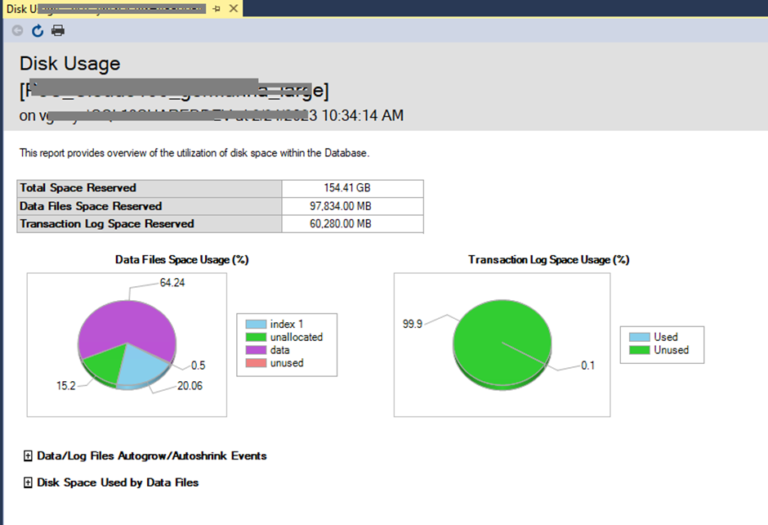
Task: Click the Refresh report icon
Action: tap(37, 31)
